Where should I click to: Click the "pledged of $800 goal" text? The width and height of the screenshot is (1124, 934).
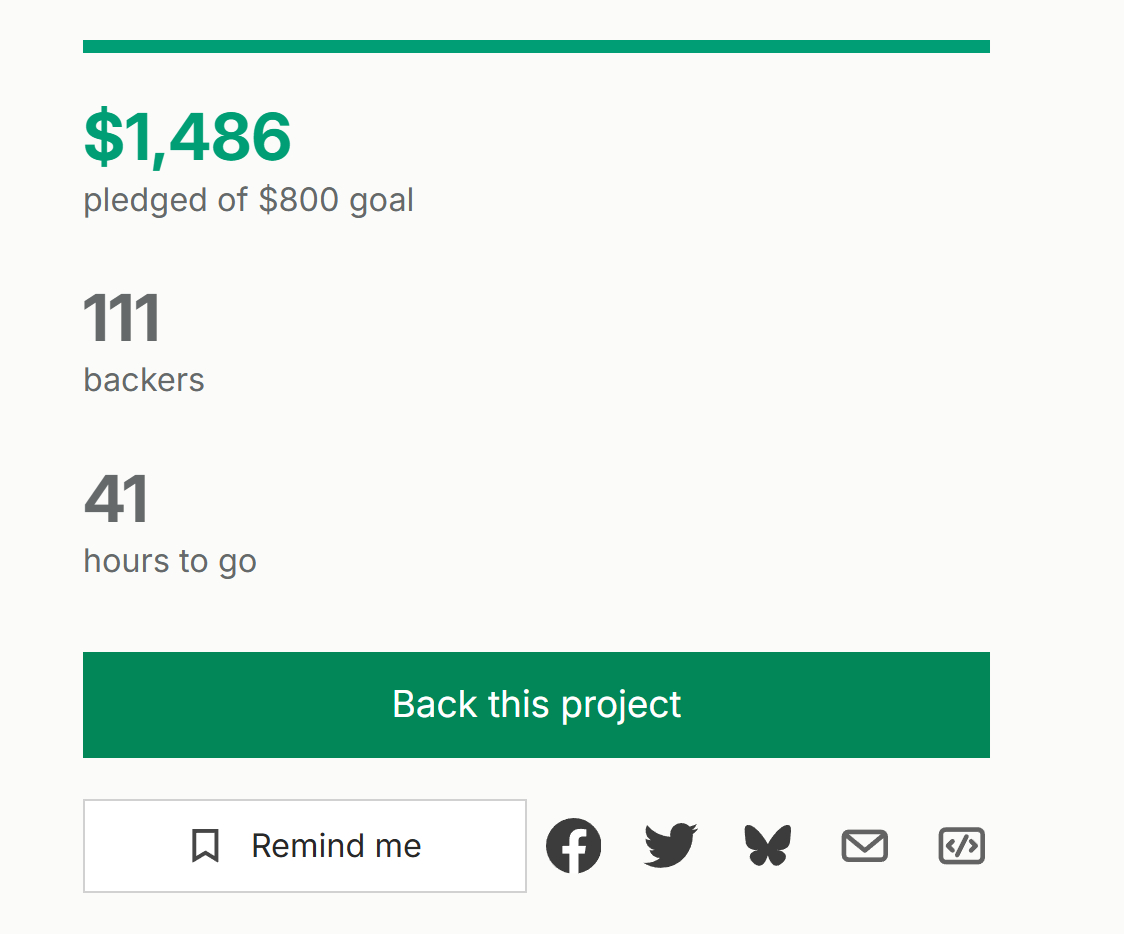pyautogui.click(x=248, y=200)
